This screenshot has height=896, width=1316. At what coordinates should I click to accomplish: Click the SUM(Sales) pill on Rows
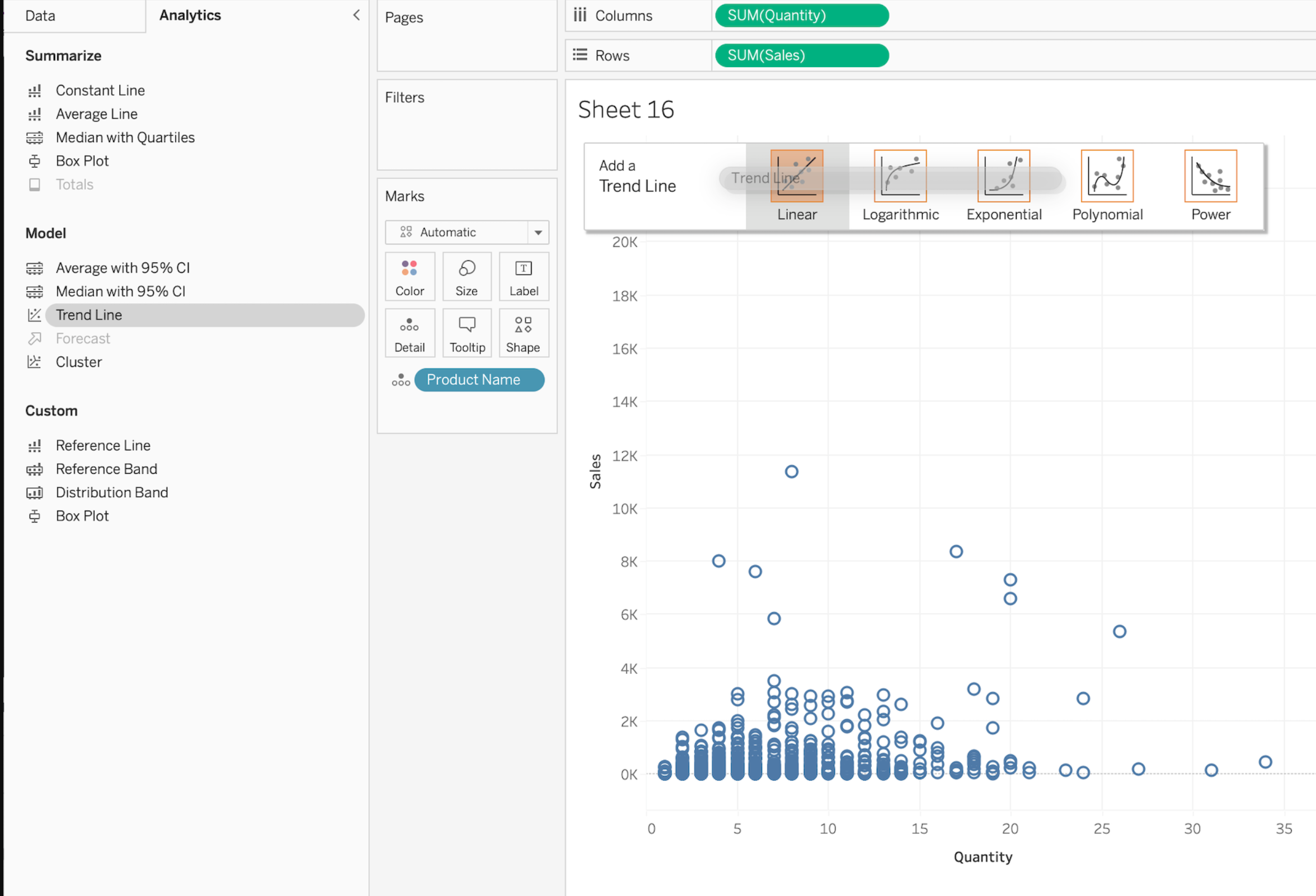point(801,55)
